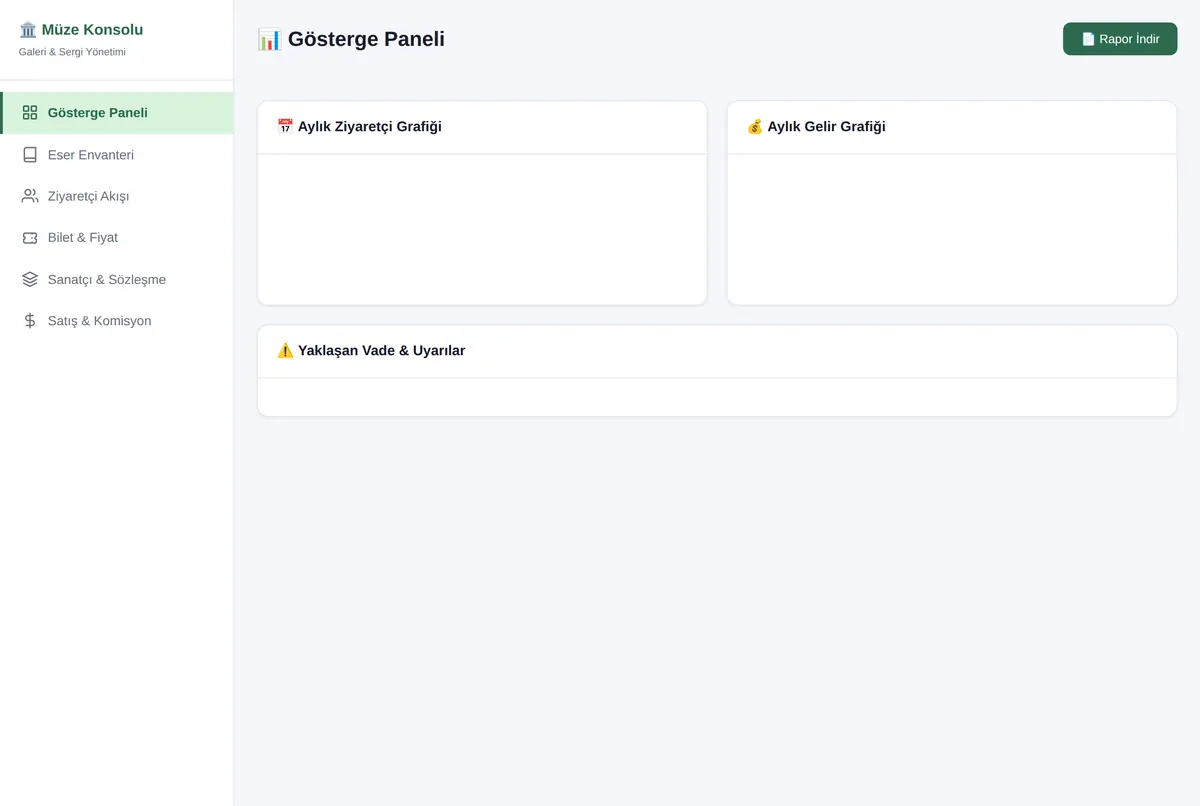Click the warning icon on alerts card
The image size is (1200, 806).
coord(285,351)
